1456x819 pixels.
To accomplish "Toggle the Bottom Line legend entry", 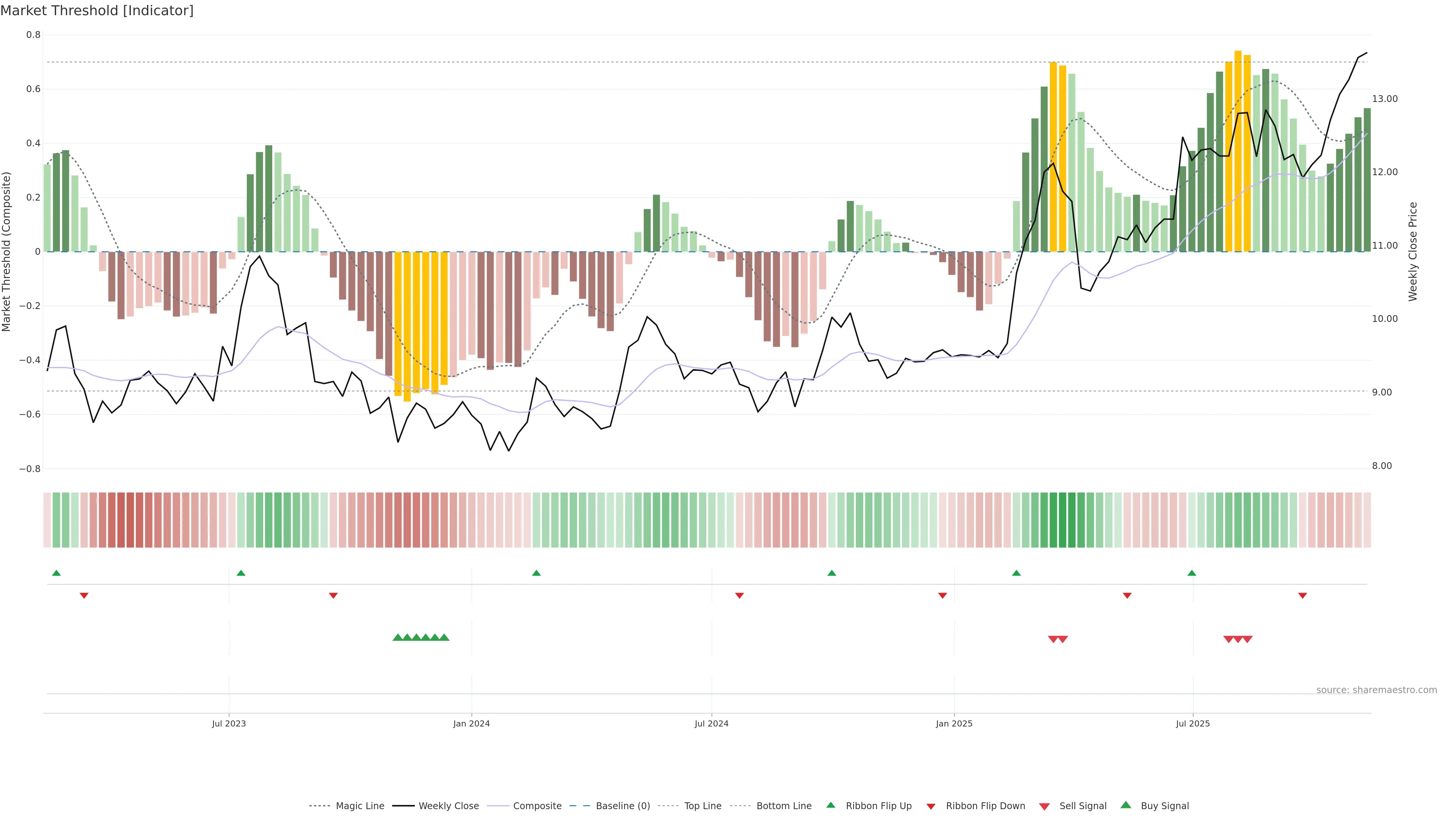I will click(x=783, y=806).
